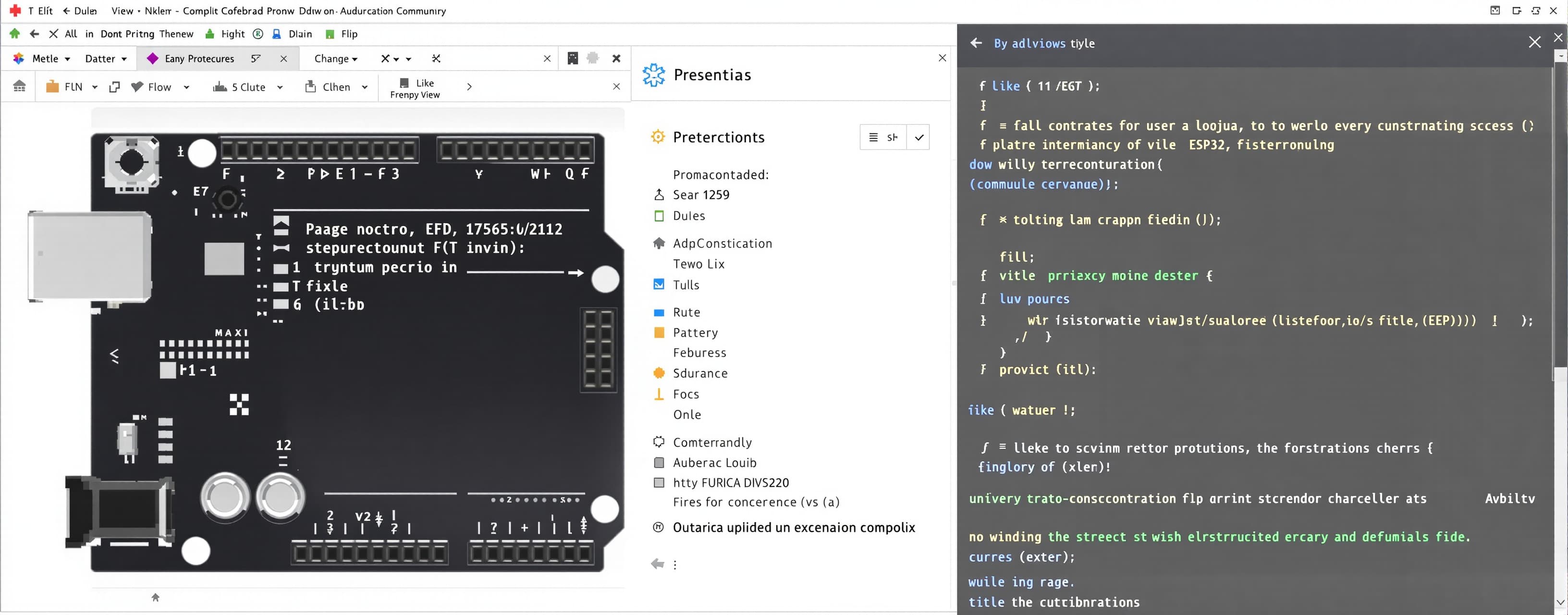Click the Dlain blue icon
The height and width of the screenshot is (615, 1568).
coord(276,34)
